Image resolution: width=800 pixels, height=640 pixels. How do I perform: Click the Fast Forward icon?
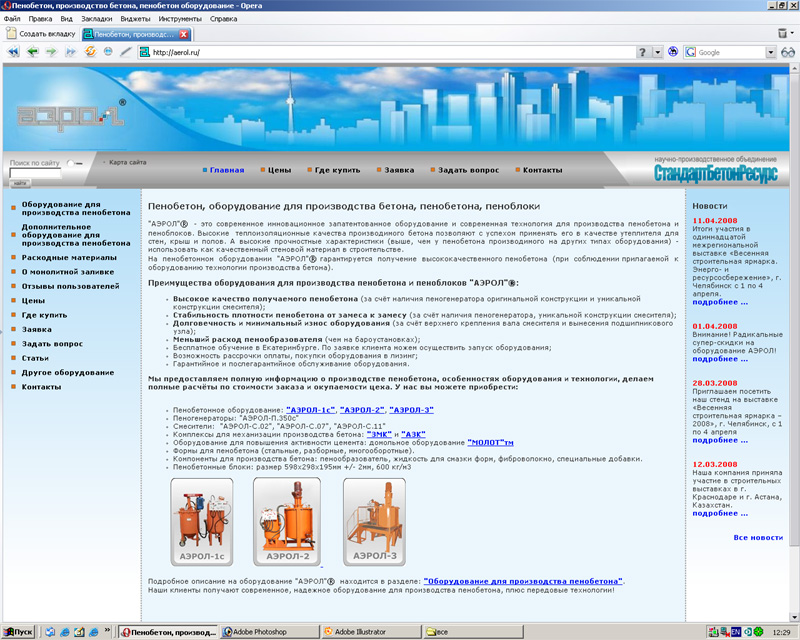(70, 52)
